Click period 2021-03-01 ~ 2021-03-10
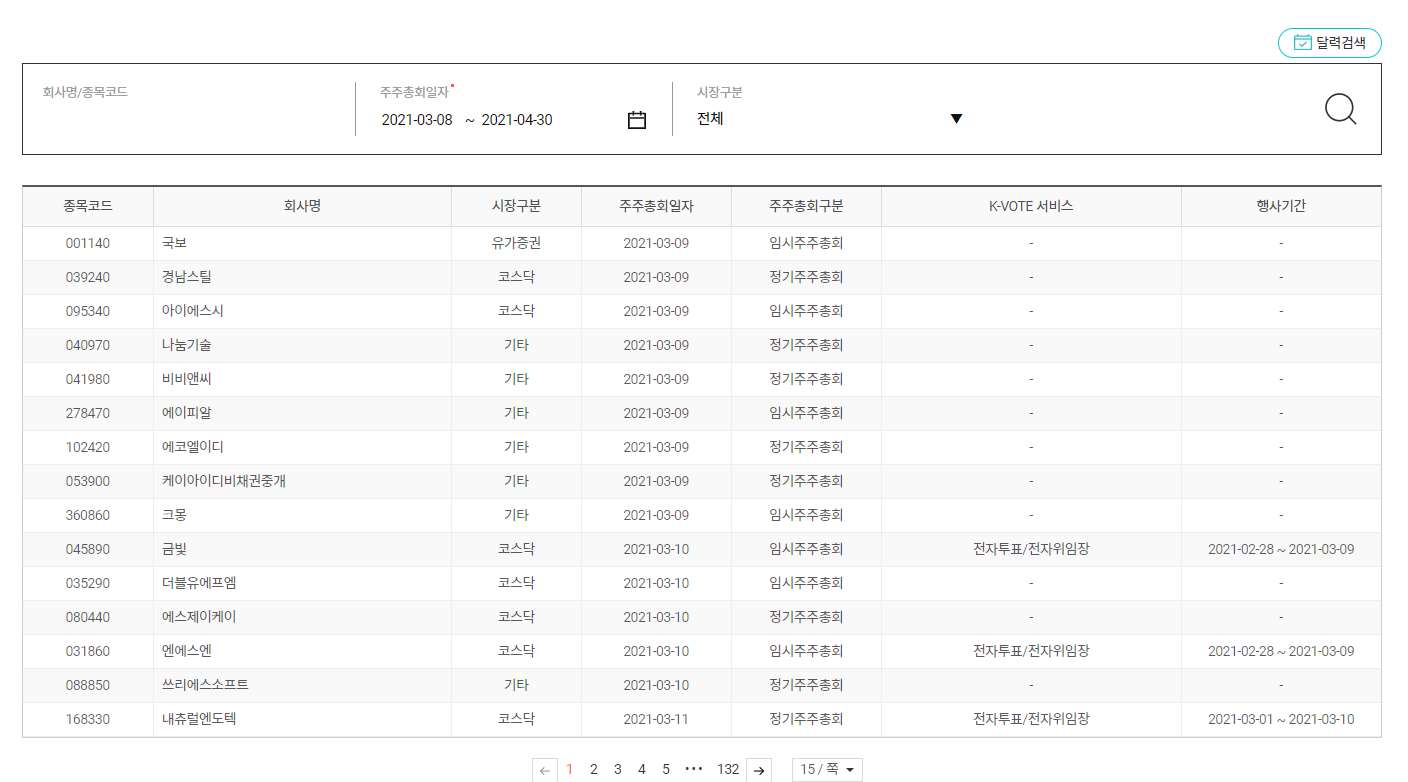 point(1281,719)
